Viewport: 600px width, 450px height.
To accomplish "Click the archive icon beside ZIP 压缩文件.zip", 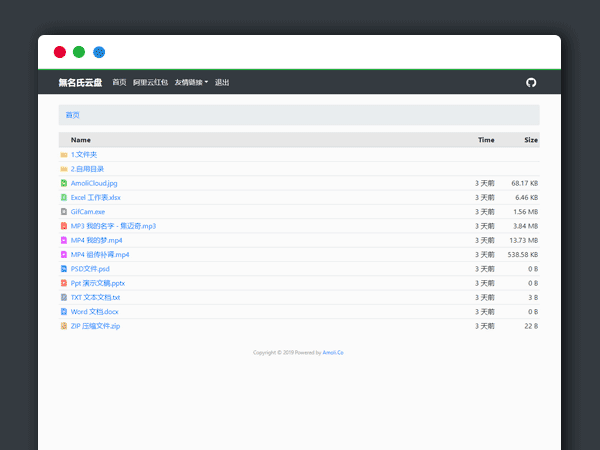I will (64, 326).
